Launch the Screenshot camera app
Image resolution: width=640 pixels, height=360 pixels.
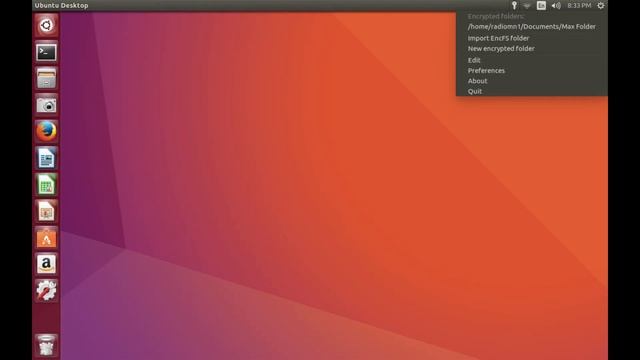coord(46,105)
